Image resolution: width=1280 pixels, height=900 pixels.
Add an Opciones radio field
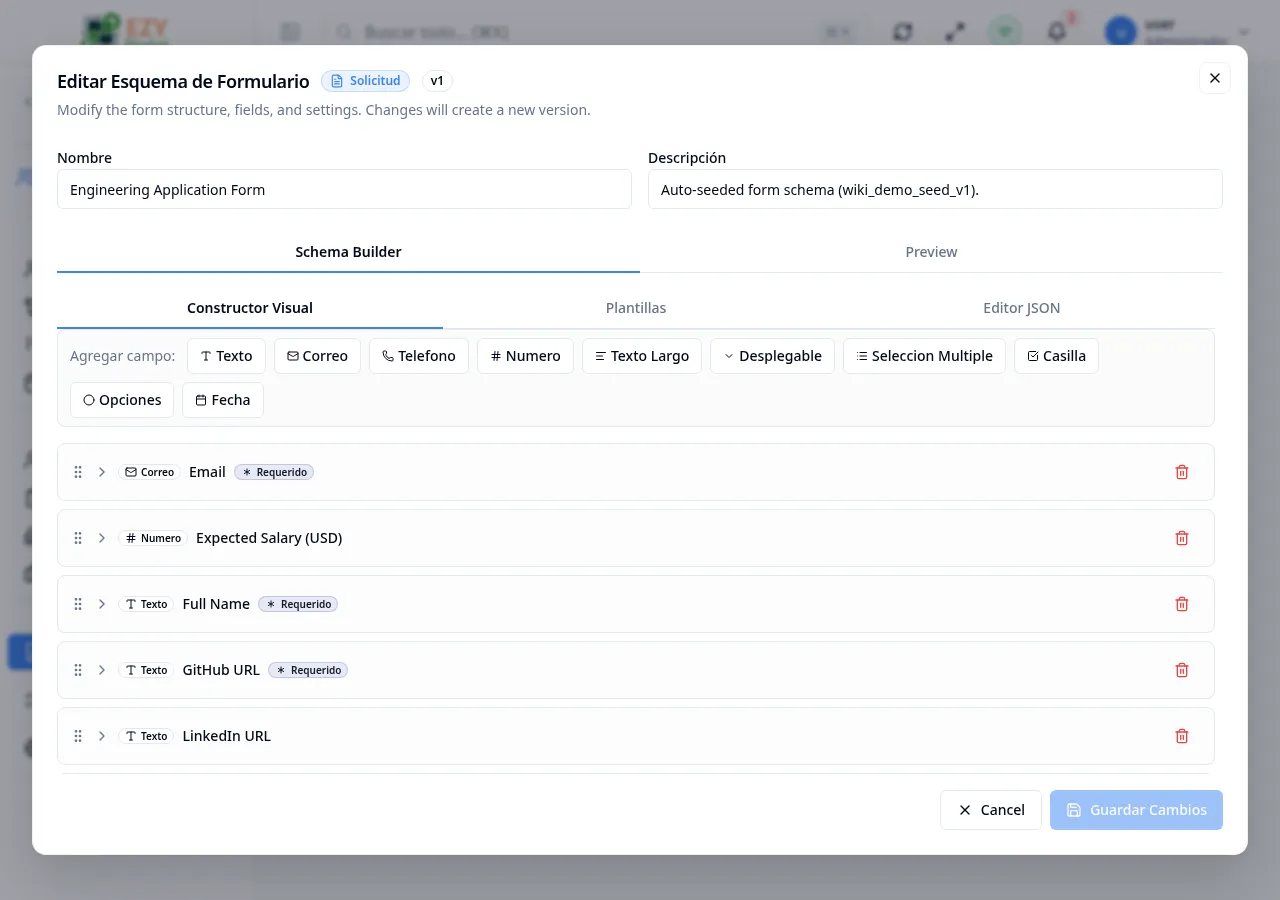122,400
